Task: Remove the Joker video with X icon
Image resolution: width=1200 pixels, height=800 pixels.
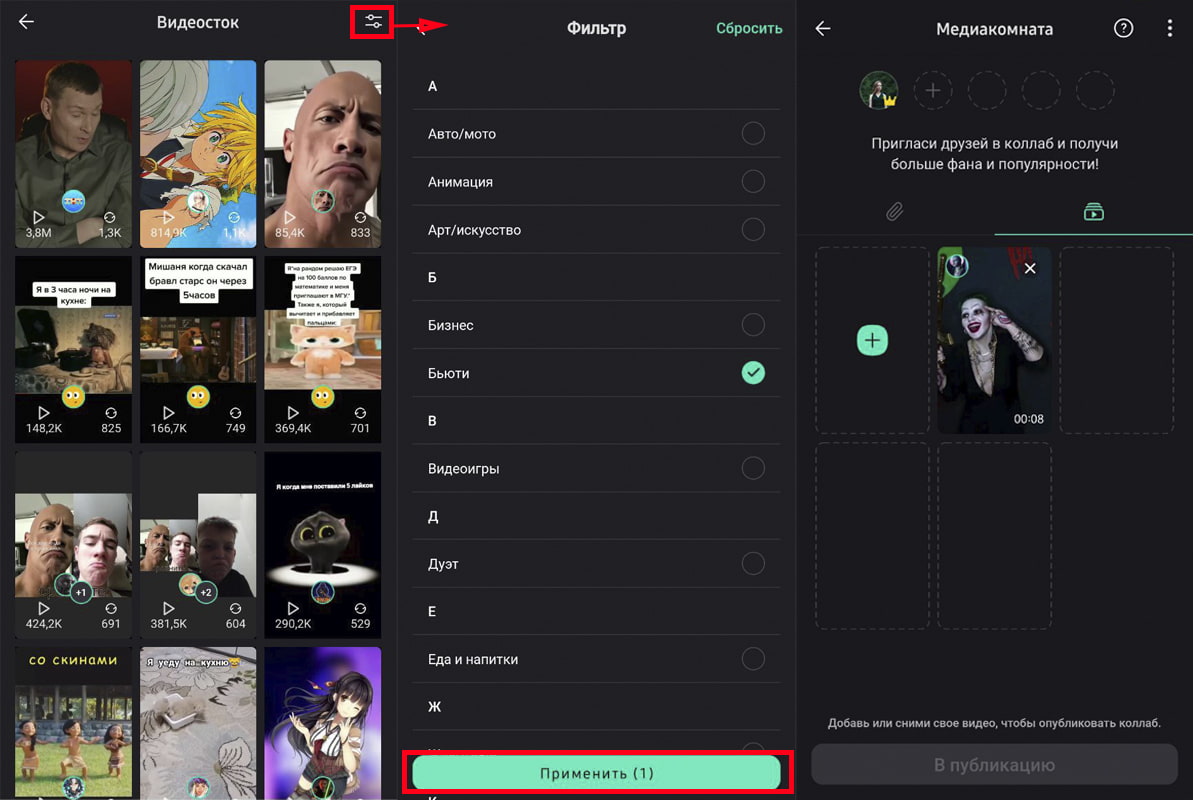Action: tap(1030, 268)
